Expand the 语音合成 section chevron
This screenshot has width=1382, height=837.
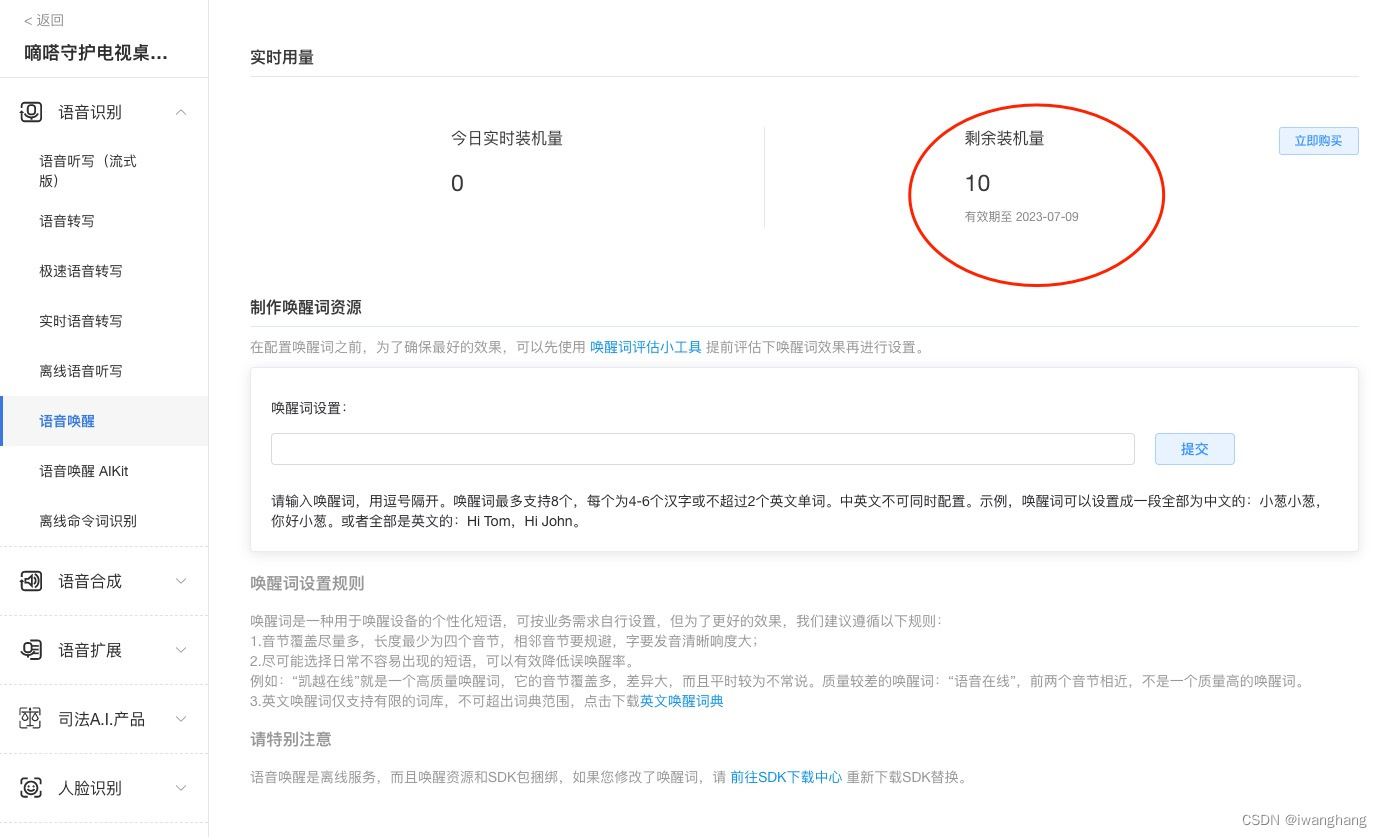181,581
